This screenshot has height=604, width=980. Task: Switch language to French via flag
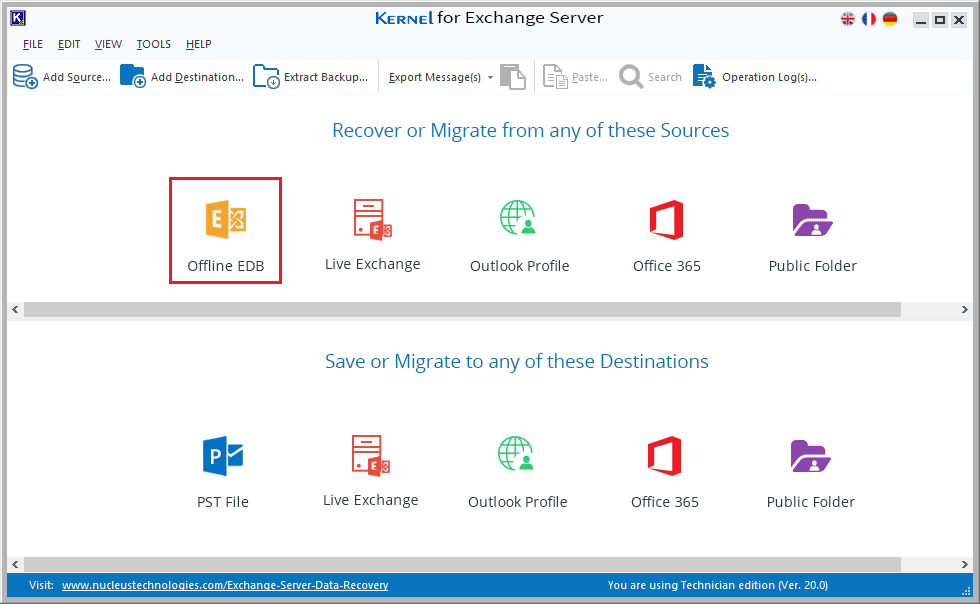click(869, 19)
